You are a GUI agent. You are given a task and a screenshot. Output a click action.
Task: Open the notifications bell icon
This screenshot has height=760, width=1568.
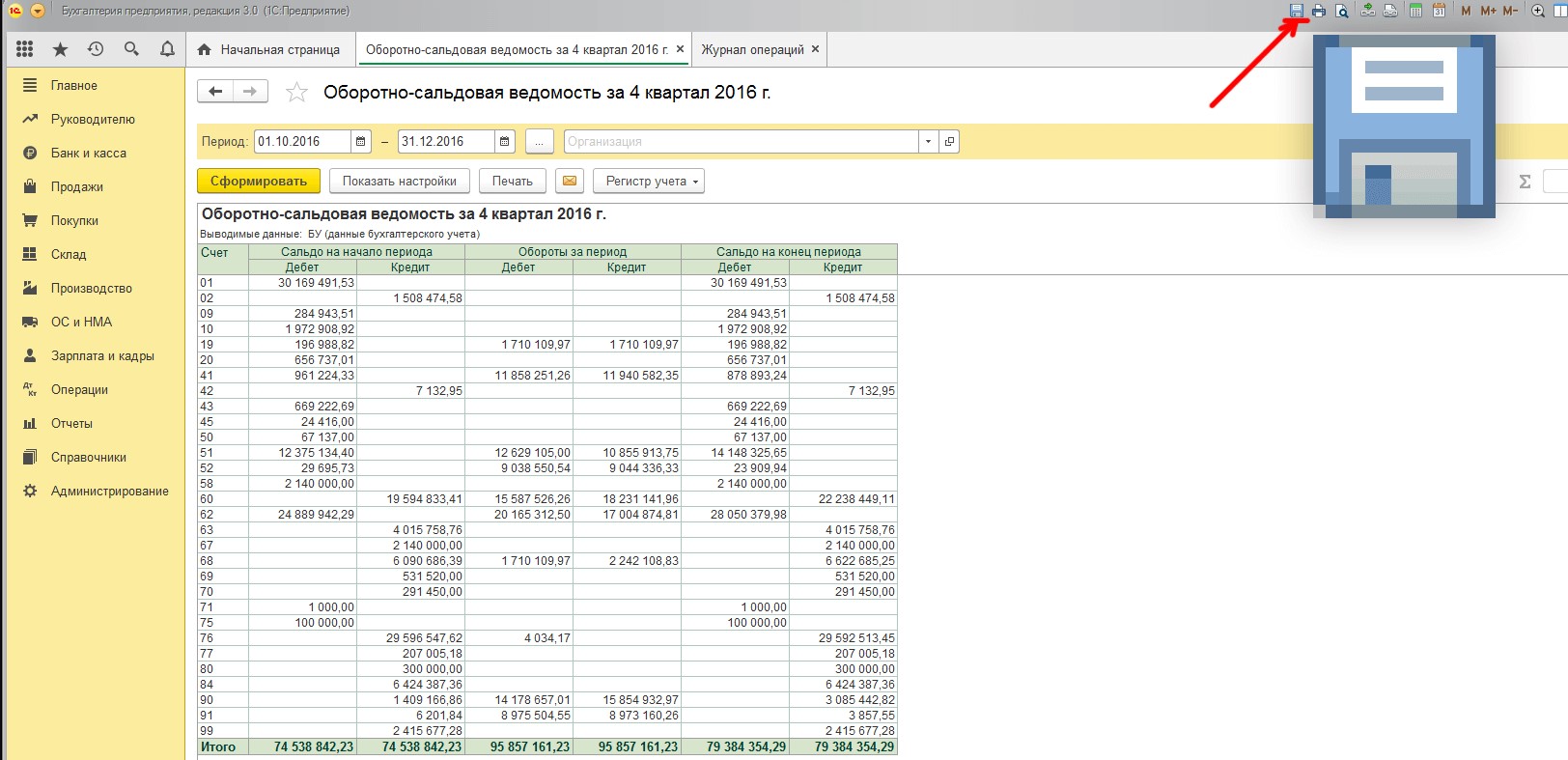[167, 49]
